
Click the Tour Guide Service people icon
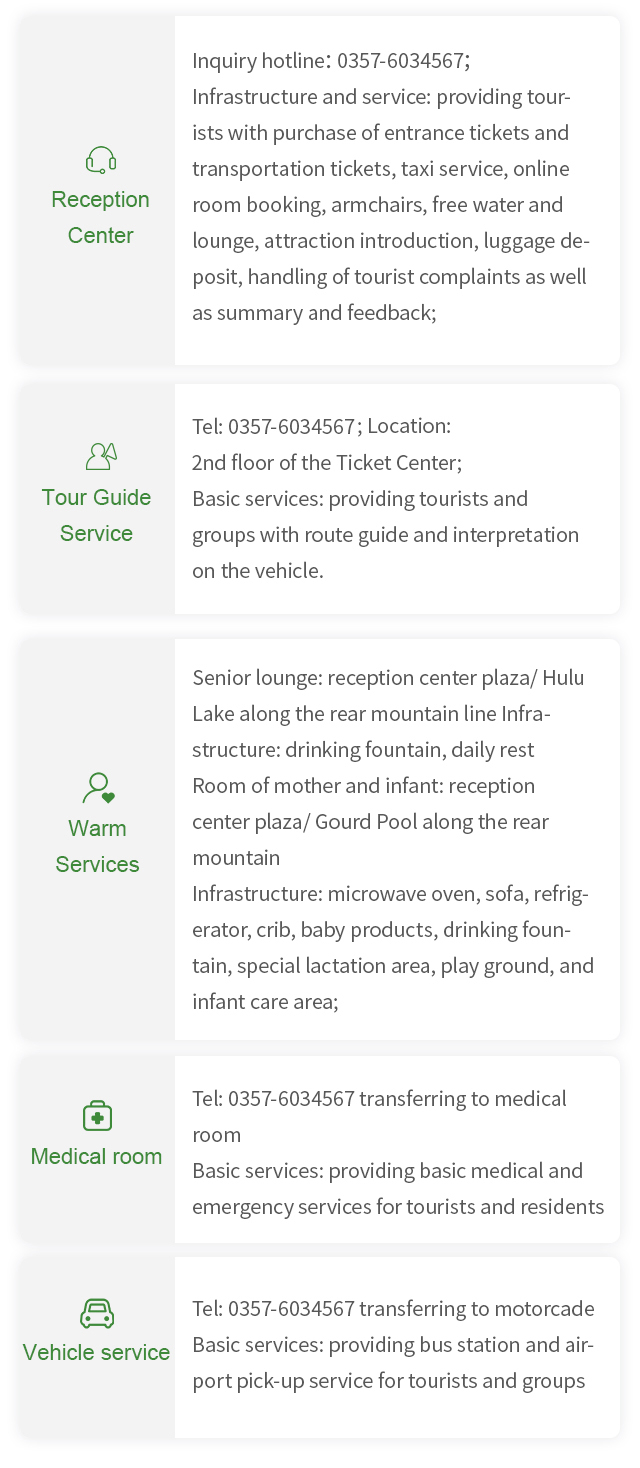(x=101, y=457)
